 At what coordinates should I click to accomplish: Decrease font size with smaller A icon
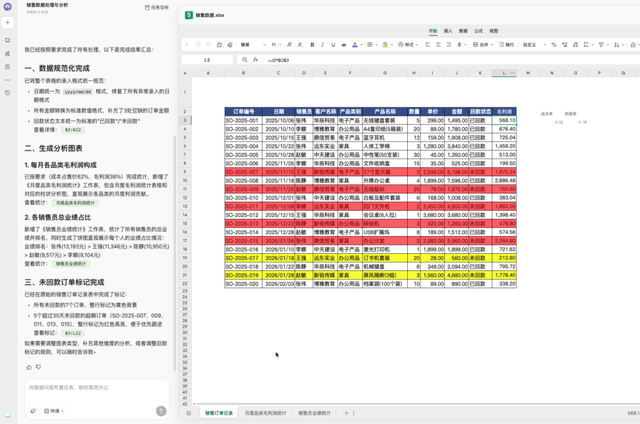tap(300, 44)
